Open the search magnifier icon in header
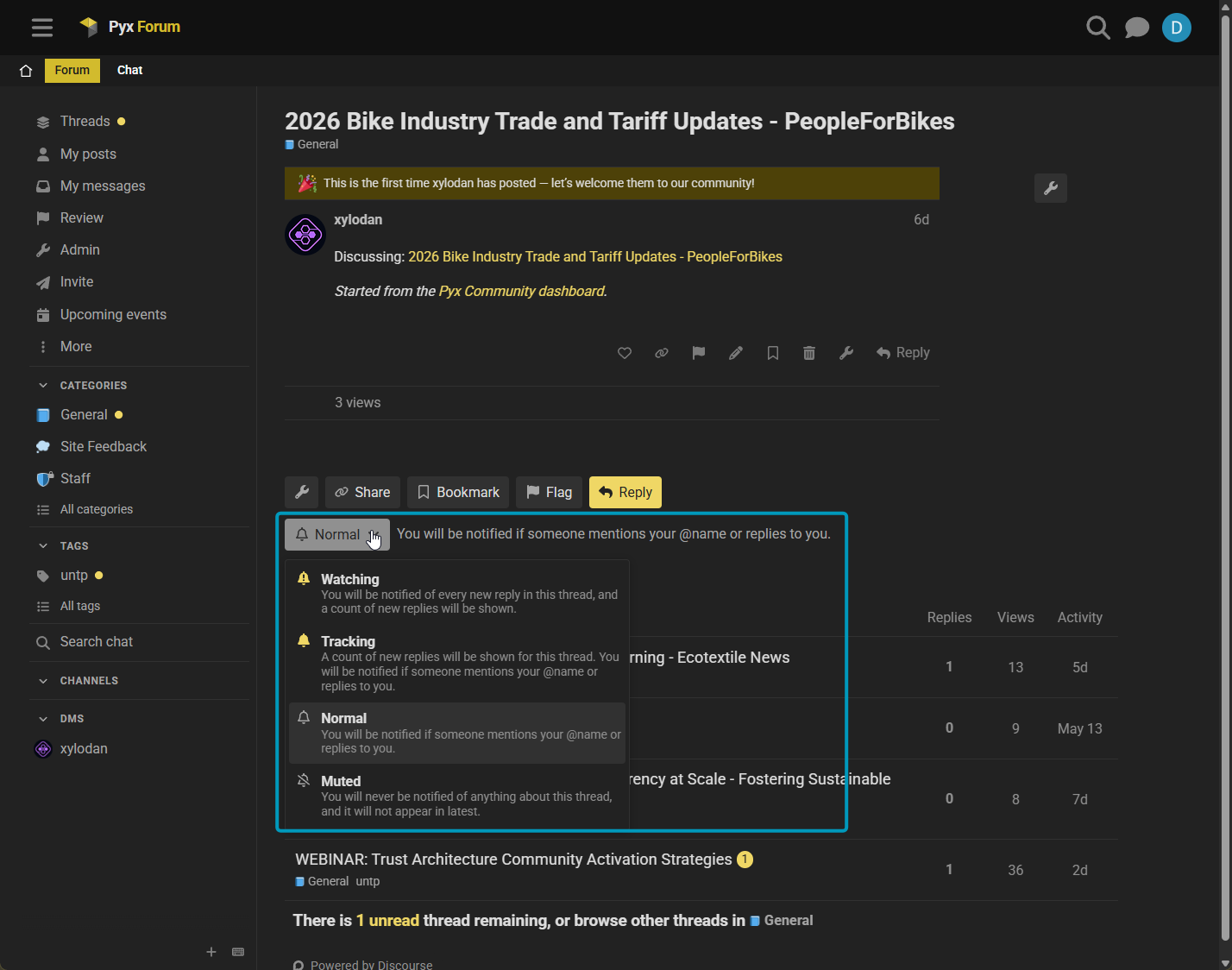The image size is (1232, 970). (1097, 28)
